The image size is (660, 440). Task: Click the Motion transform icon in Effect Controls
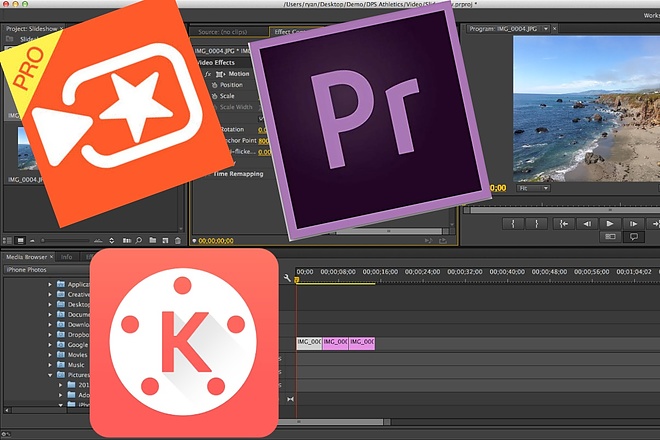tap(220, 74)
